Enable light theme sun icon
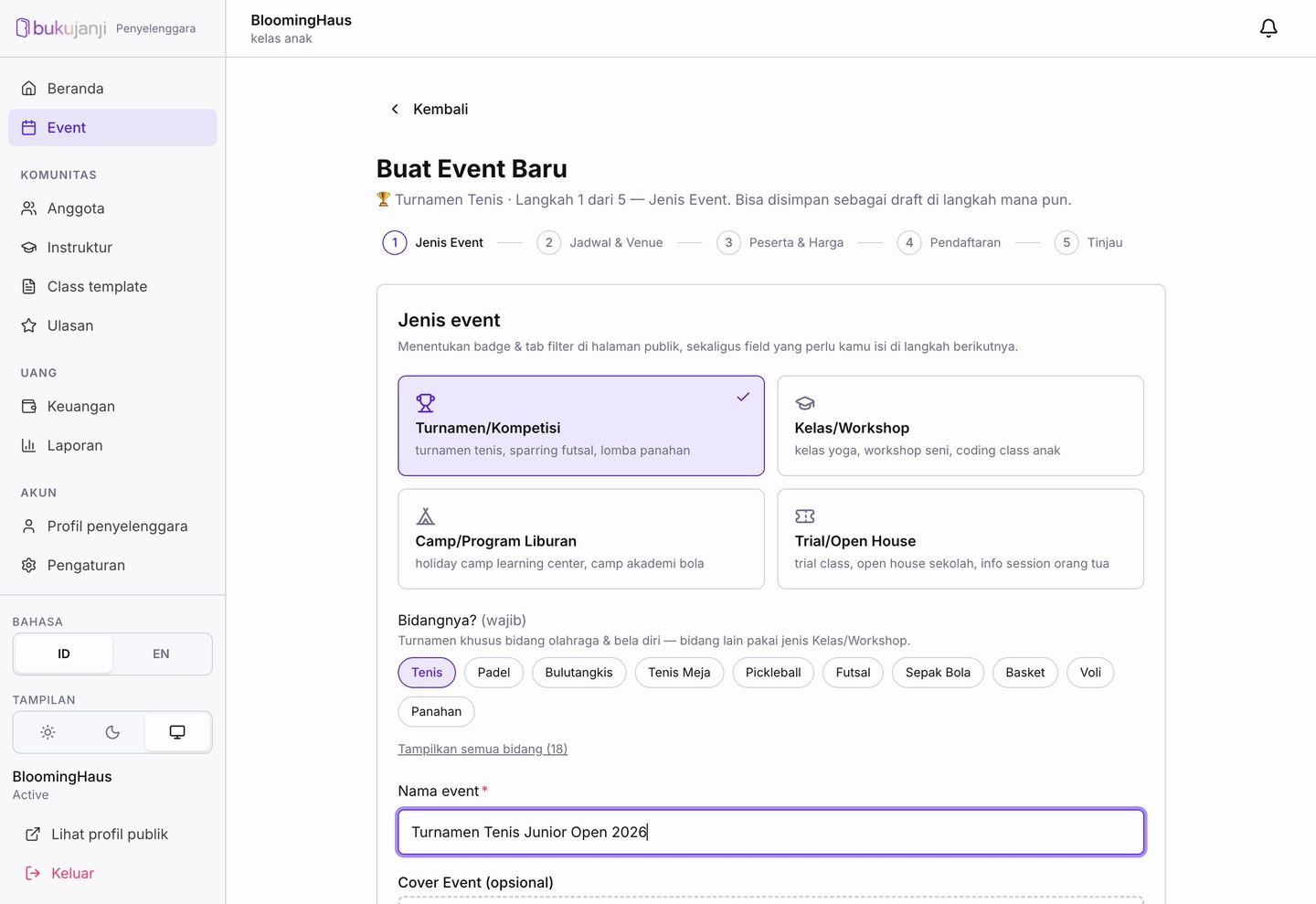The image size is (1316, 904). point(48,732)
